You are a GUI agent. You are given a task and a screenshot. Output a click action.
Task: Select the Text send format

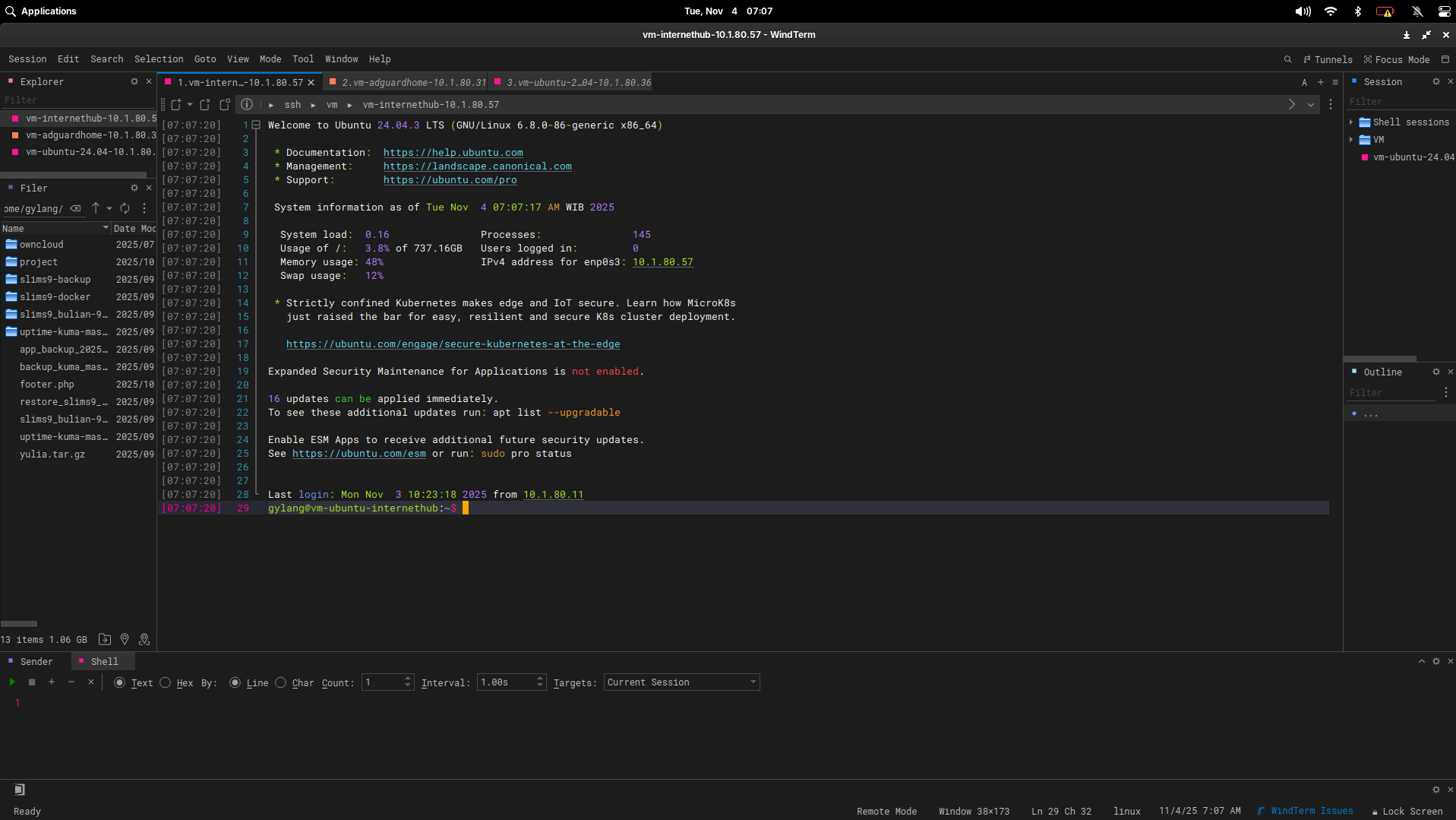click(119, 682)
